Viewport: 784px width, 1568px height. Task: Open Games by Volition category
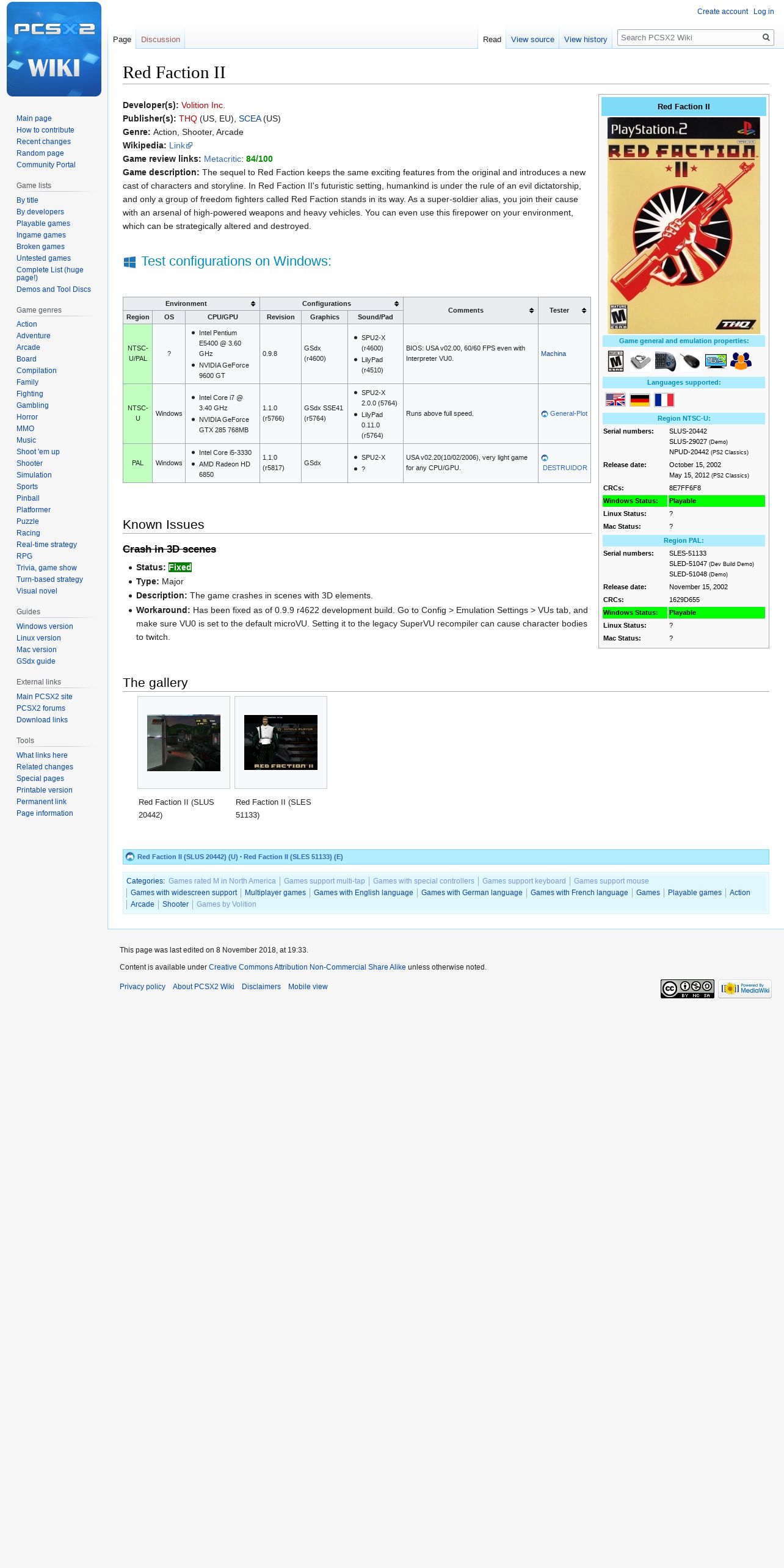point(227,904)
